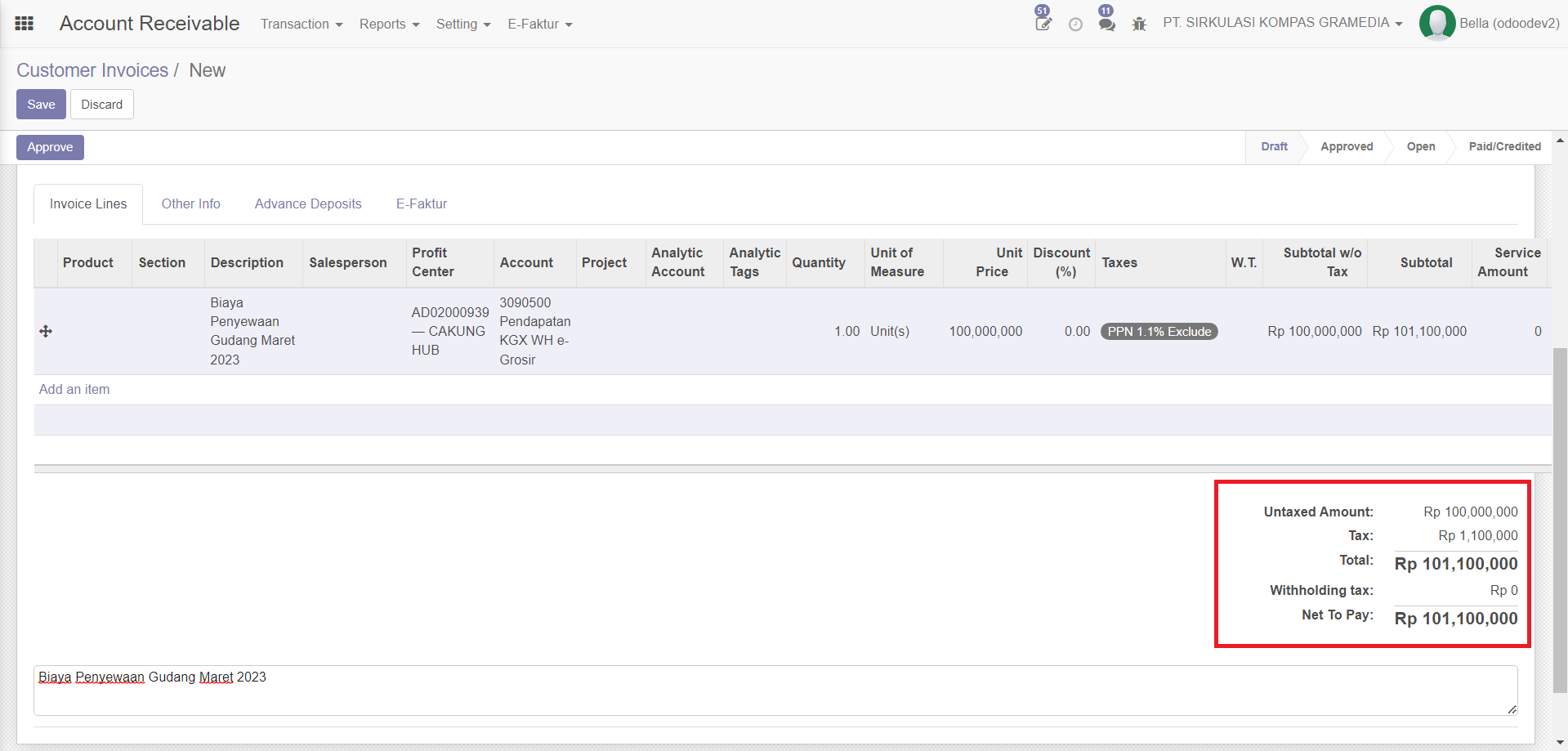This screenshot has width=1568, height=751.
Task: Click the line subtotal Rp 101,100,000 cell
Action: pos(1419,332)
